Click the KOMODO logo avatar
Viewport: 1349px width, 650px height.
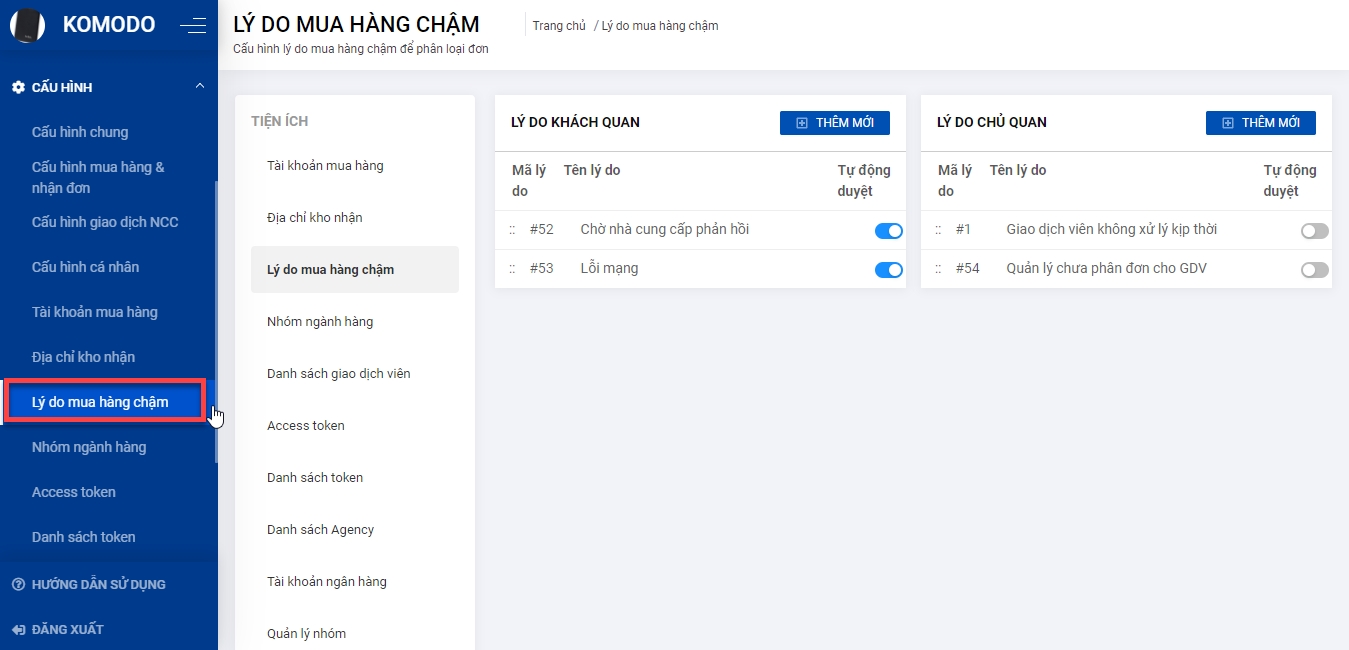[x=27, y=25]
